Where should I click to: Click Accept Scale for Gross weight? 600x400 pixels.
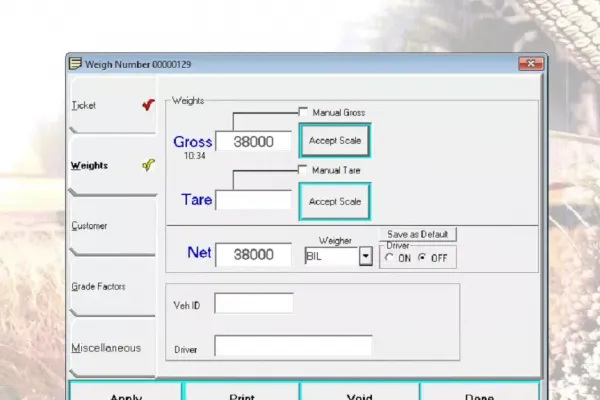tap(335, 140)
